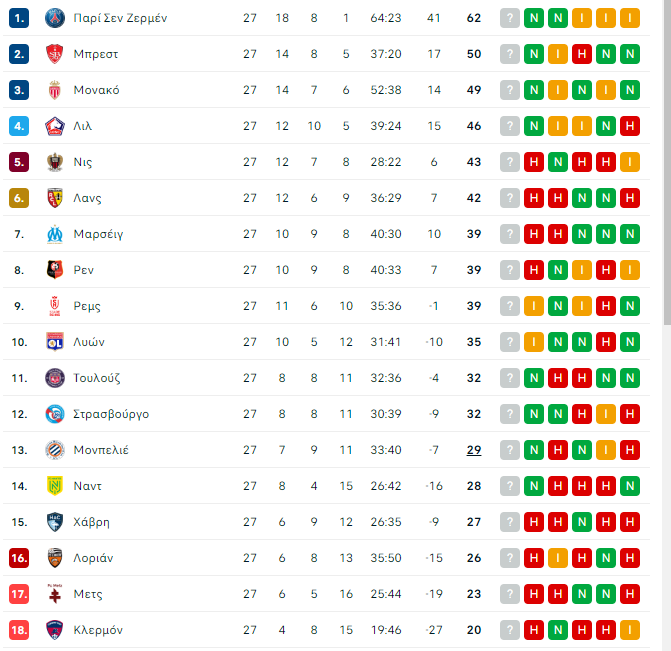Click the Λοριάν team name
This screenshot has width=671, height=651.
(94, 558)
